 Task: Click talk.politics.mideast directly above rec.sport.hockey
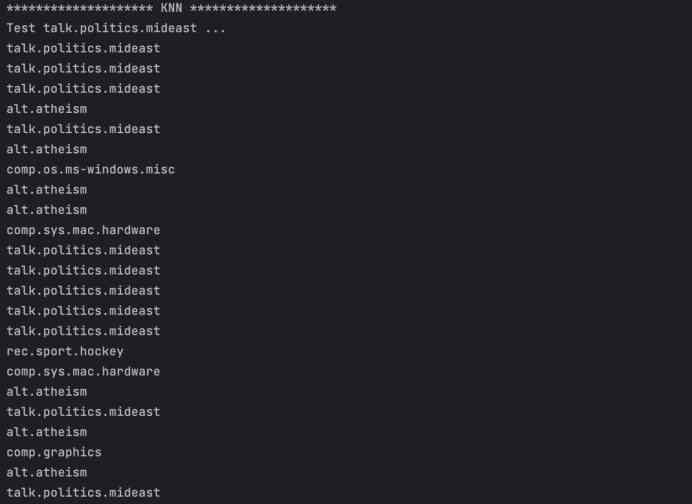pyautogui.click(x=83, y=331)
